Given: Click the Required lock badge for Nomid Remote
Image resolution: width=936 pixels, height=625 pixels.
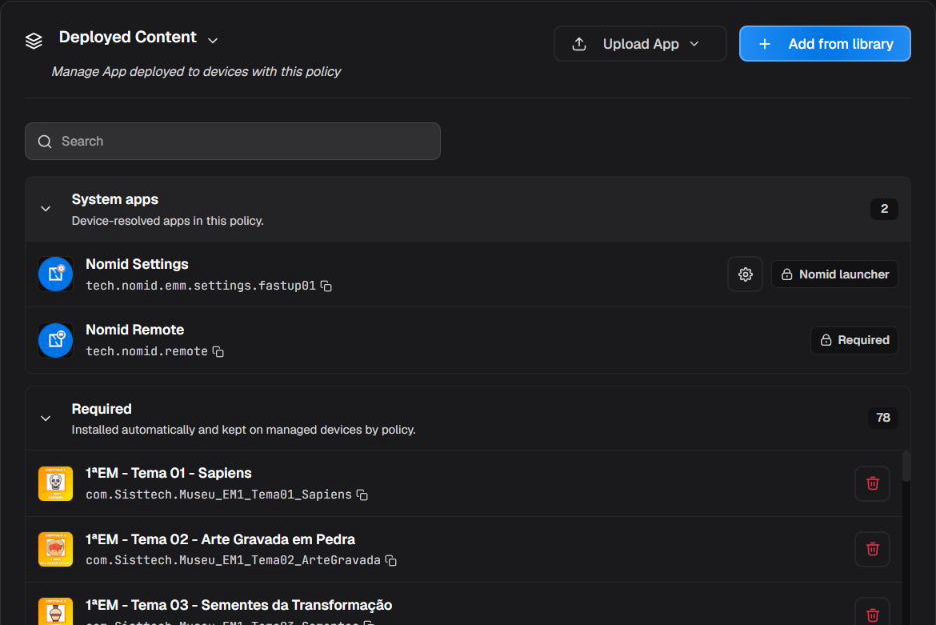Looking at the screenshot, I should (854, 340).
